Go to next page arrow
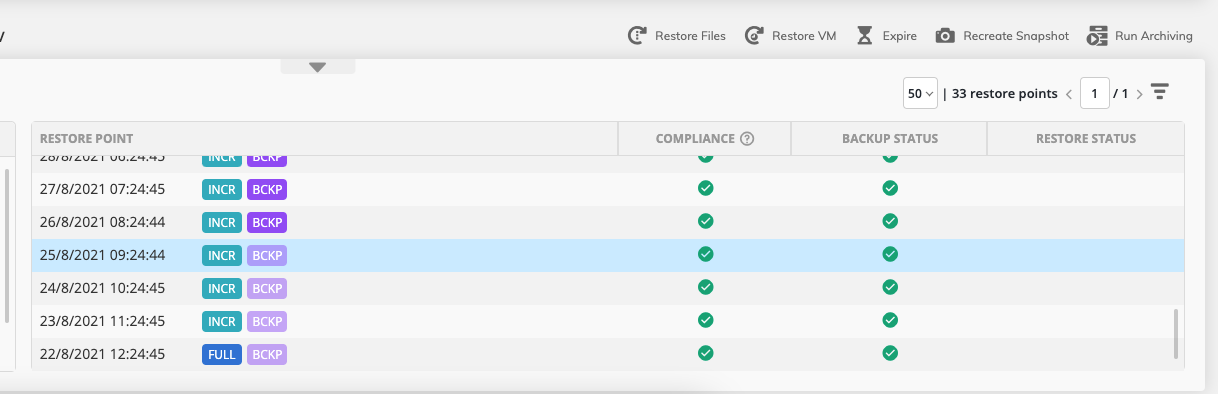 (1139, 94)
